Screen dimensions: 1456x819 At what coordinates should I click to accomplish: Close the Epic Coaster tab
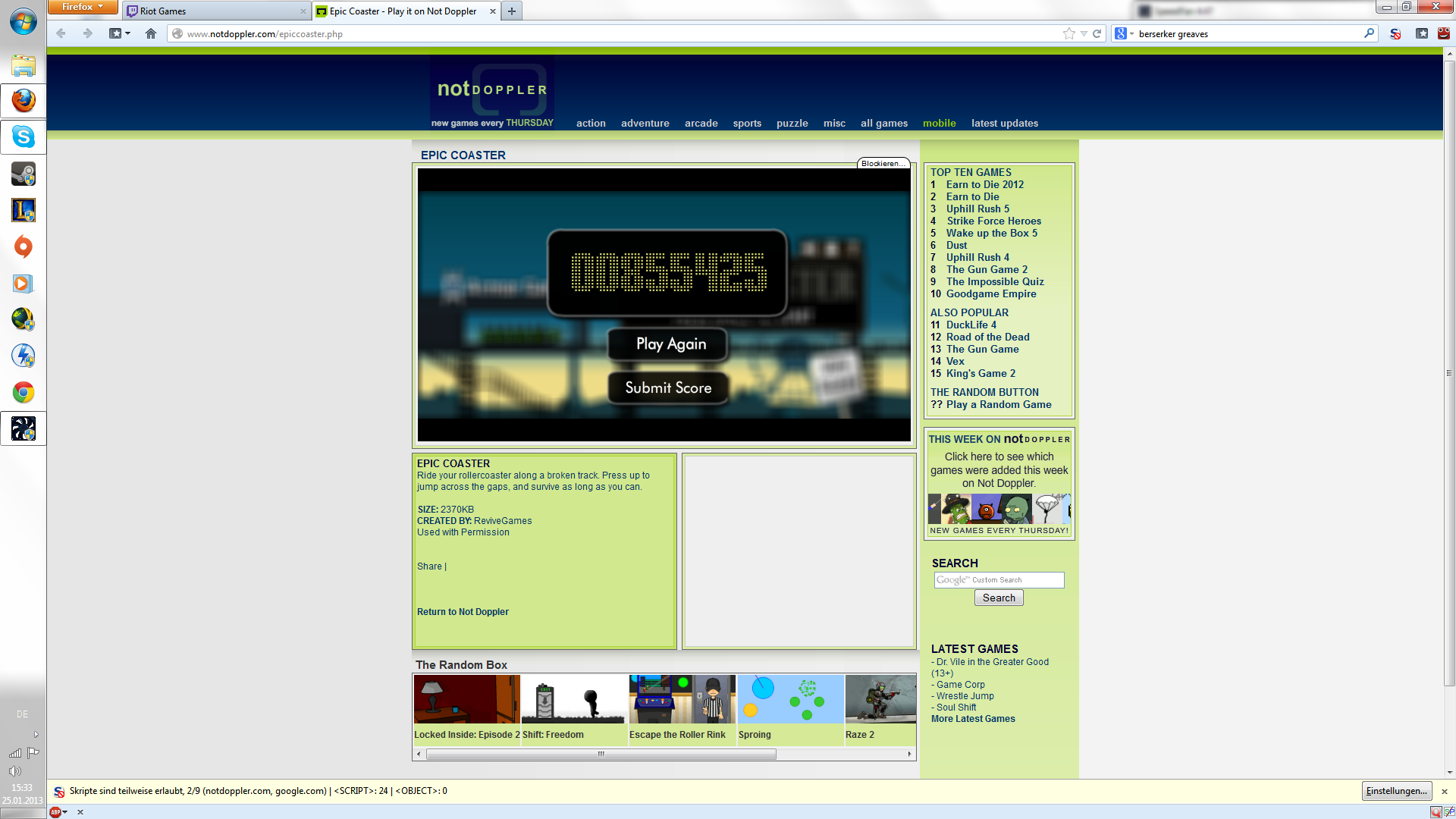click(x=493, y=11)
